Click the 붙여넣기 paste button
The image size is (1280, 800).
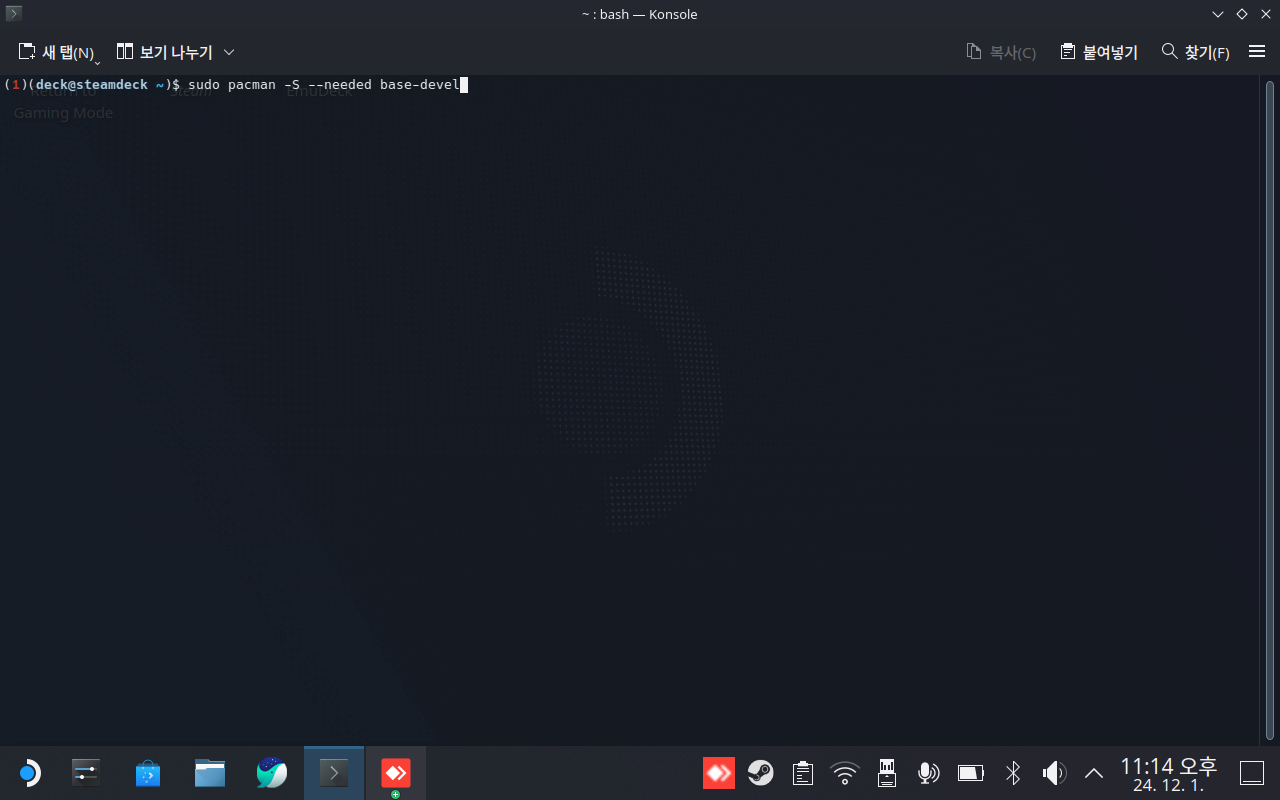(x=1099, y=52)
